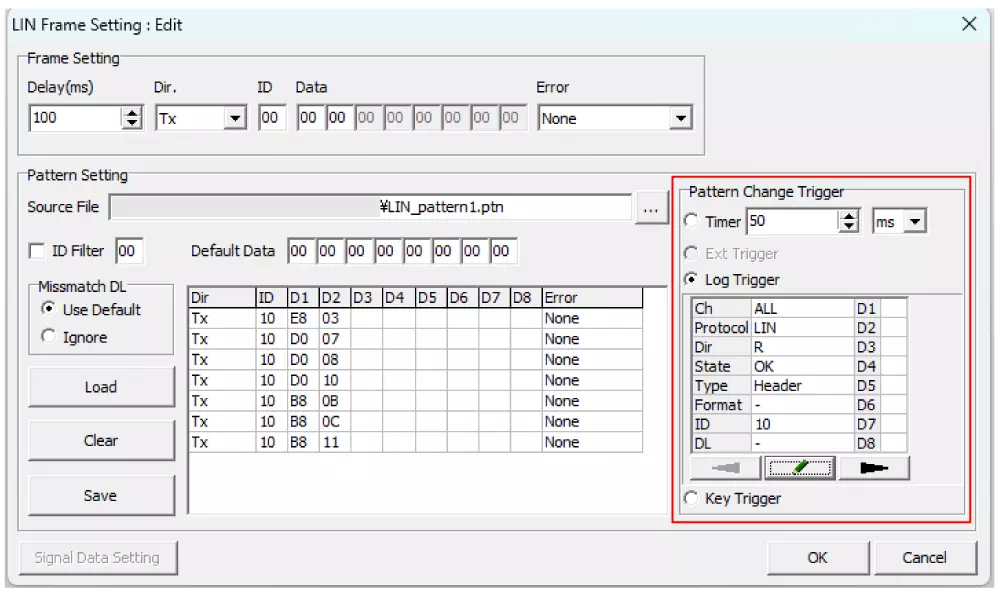The height and width of the screenshot is (593, 1000).
Task: Click the Load button
Action: point(101,387)
